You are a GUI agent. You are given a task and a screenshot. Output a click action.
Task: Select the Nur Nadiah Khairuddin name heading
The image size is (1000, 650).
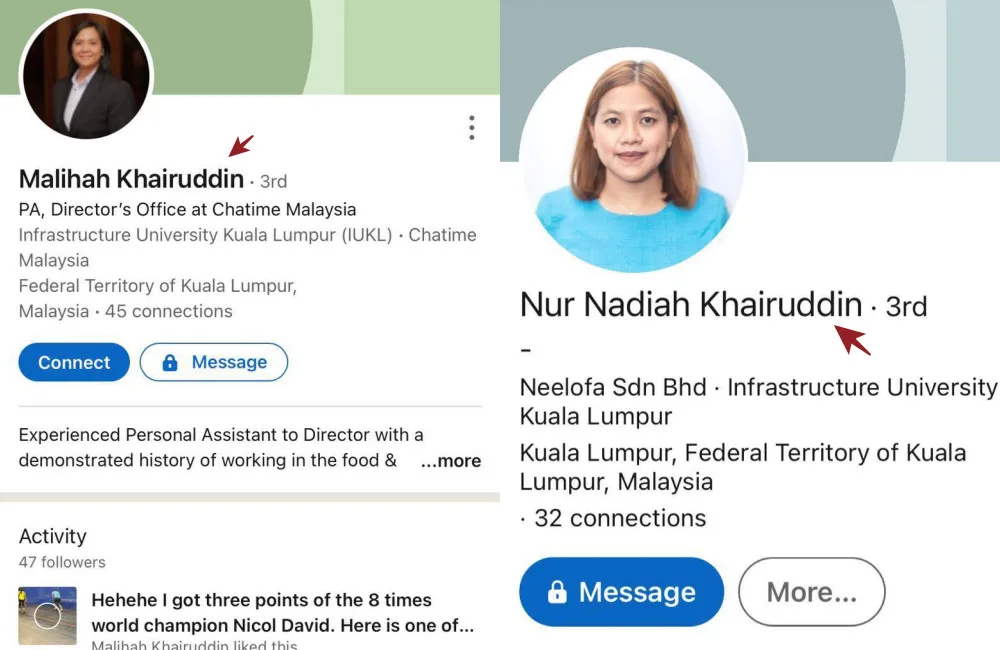pyautogui.click(x=691, y=304)
